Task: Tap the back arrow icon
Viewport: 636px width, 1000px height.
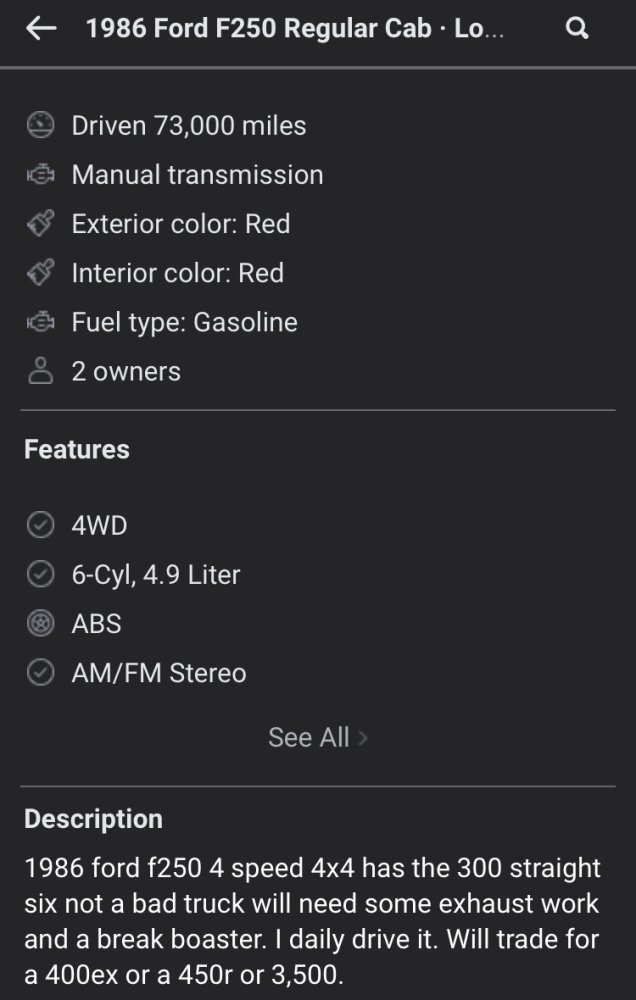Action: [x=41, y=29]
